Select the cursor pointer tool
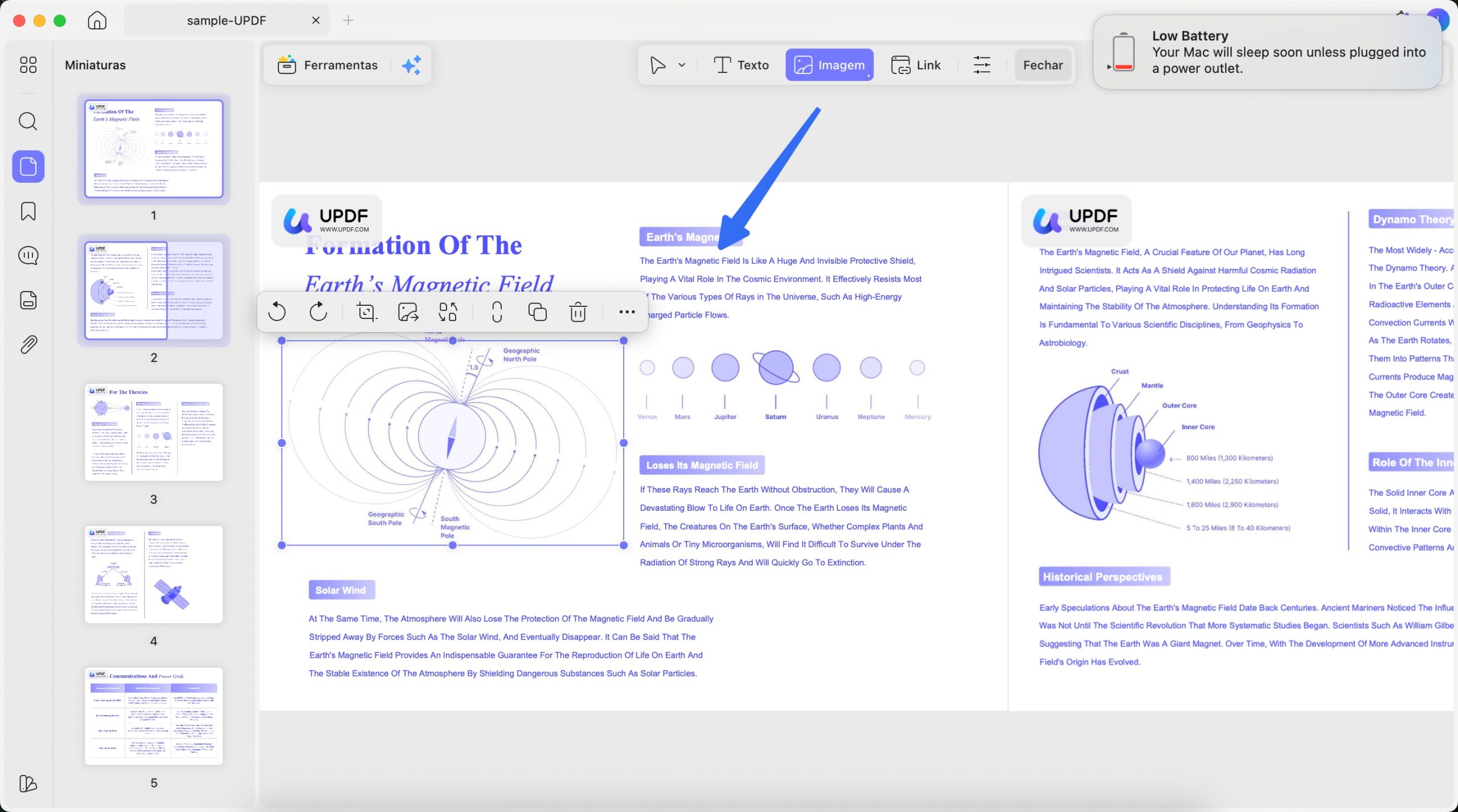The height and width of the screenshot is (812, 1458). click(658, 65)
